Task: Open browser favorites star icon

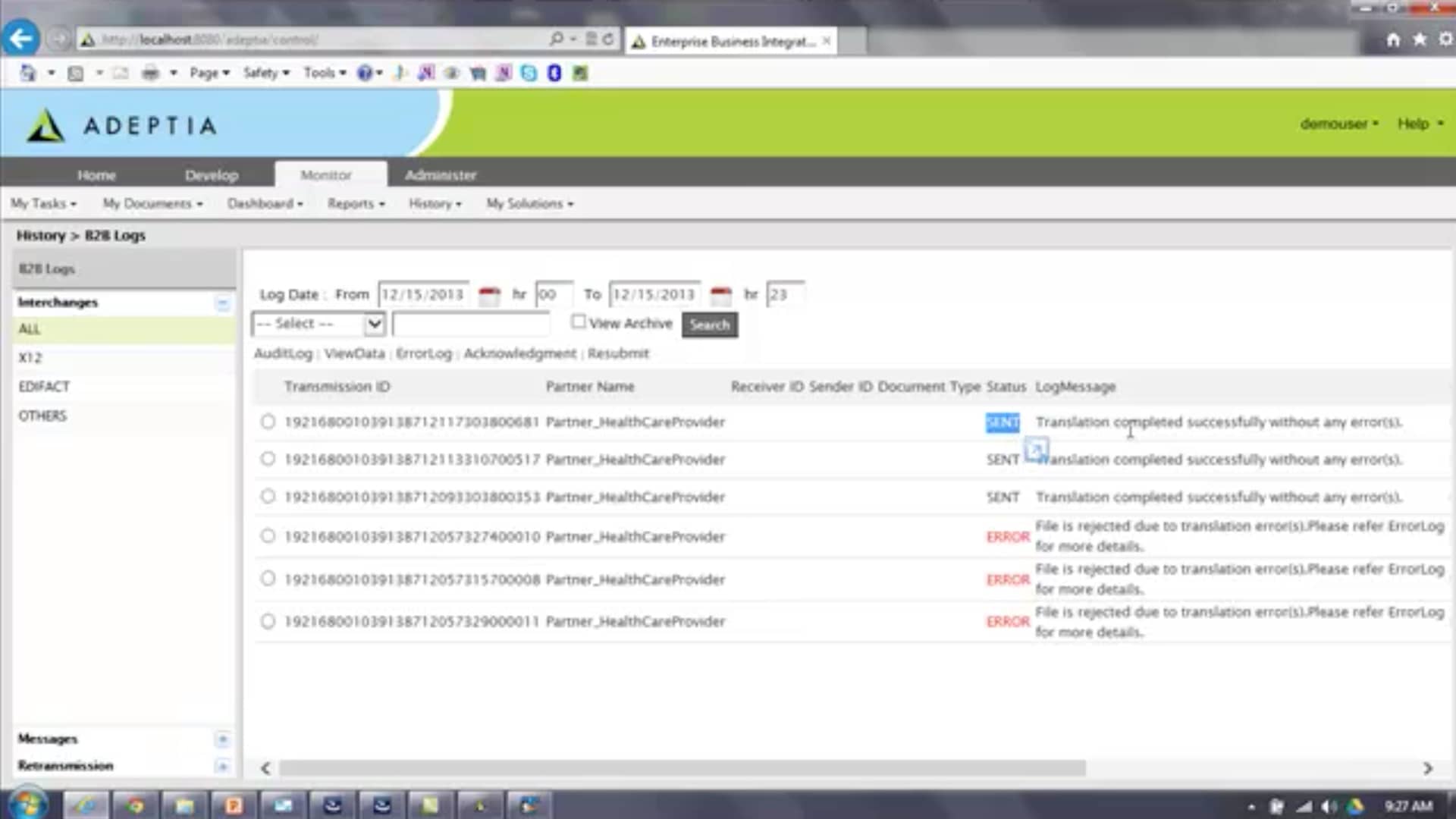Action: coord(1420,39)
